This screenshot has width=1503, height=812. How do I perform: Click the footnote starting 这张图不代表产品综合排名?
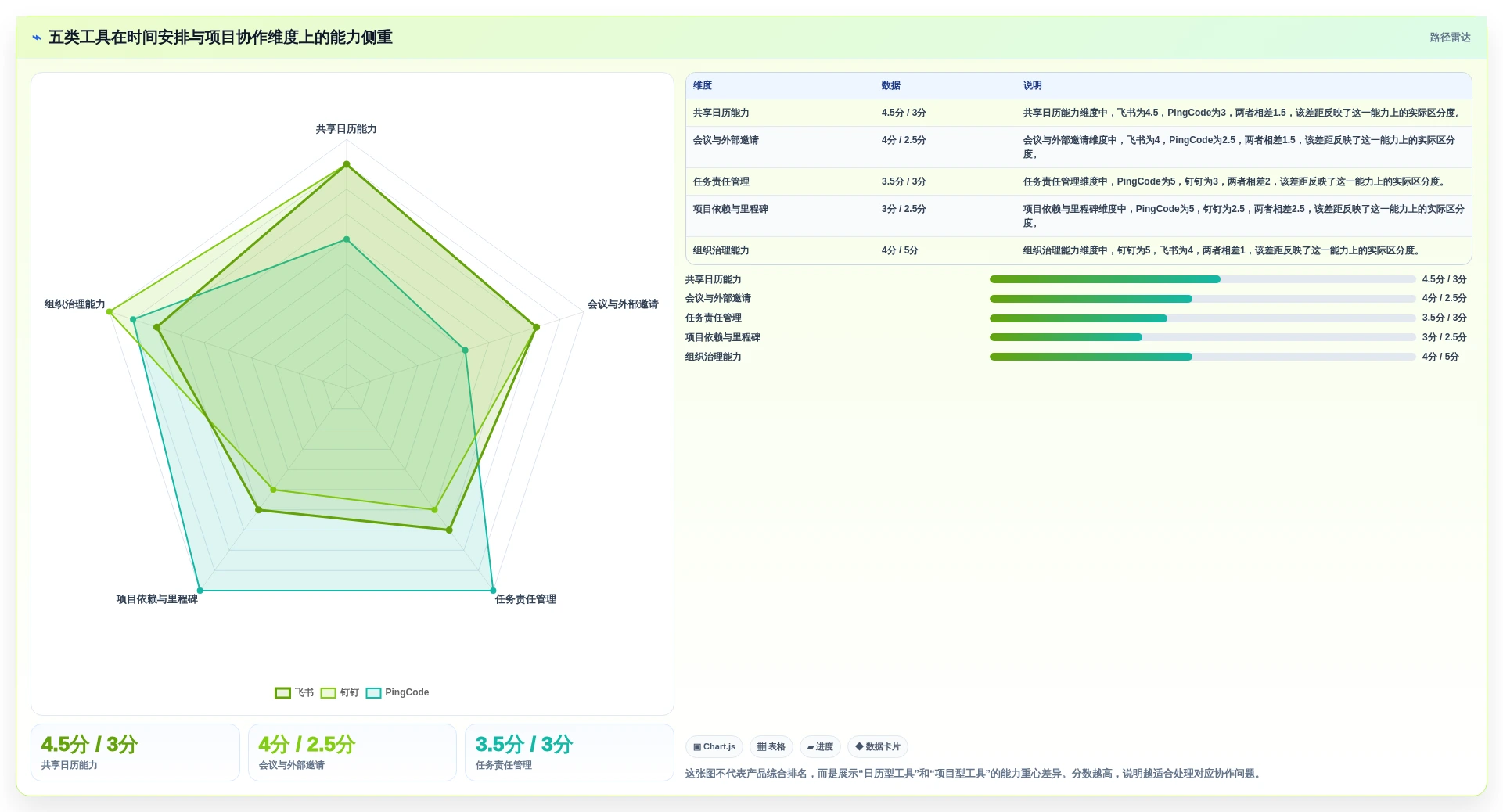pyautogui.click(x=974, y=774)
